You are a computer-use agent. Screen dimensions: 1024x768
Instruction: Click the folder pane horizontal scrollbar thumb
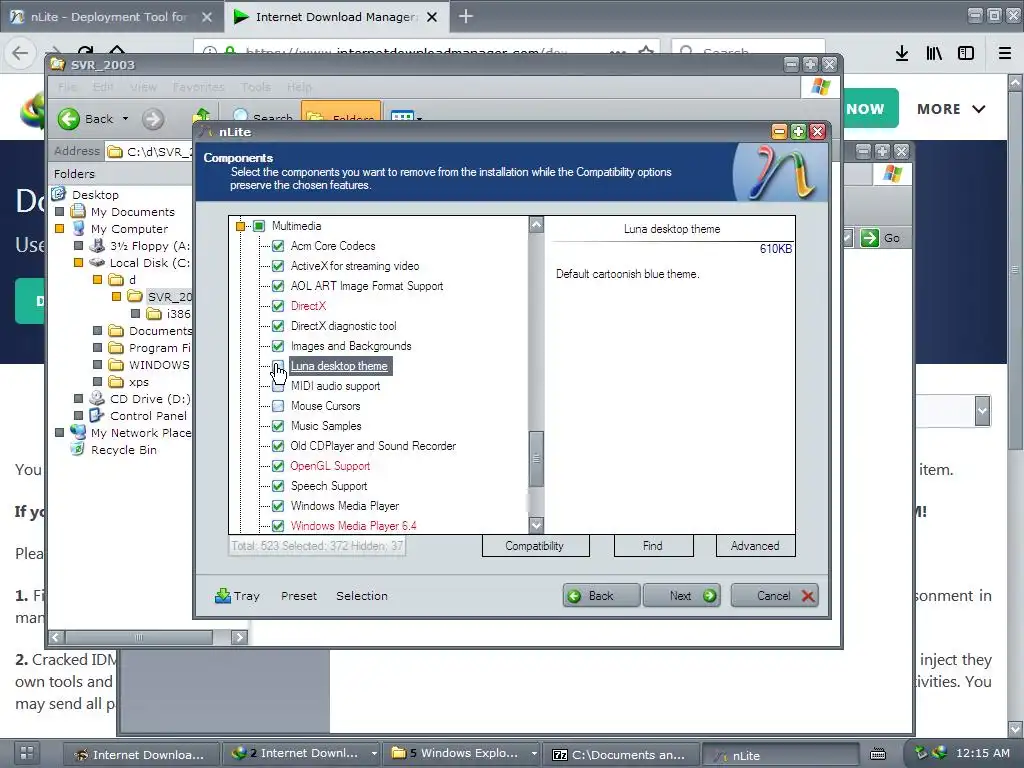(138, 637)
